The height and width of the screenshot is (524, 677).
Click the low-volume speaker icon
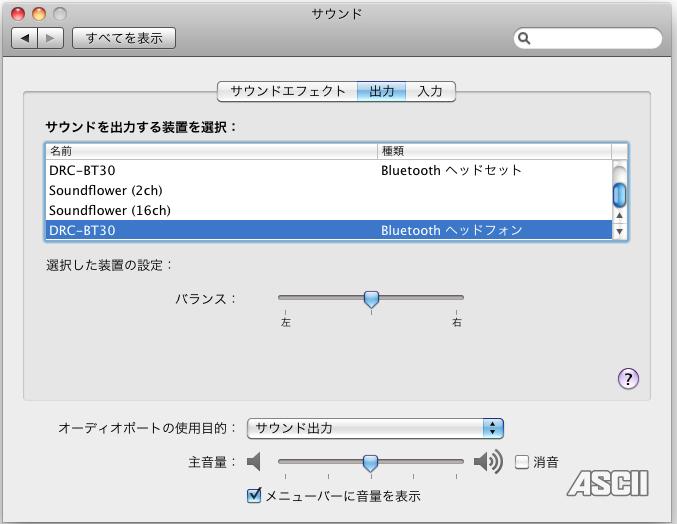click(254, 462)
